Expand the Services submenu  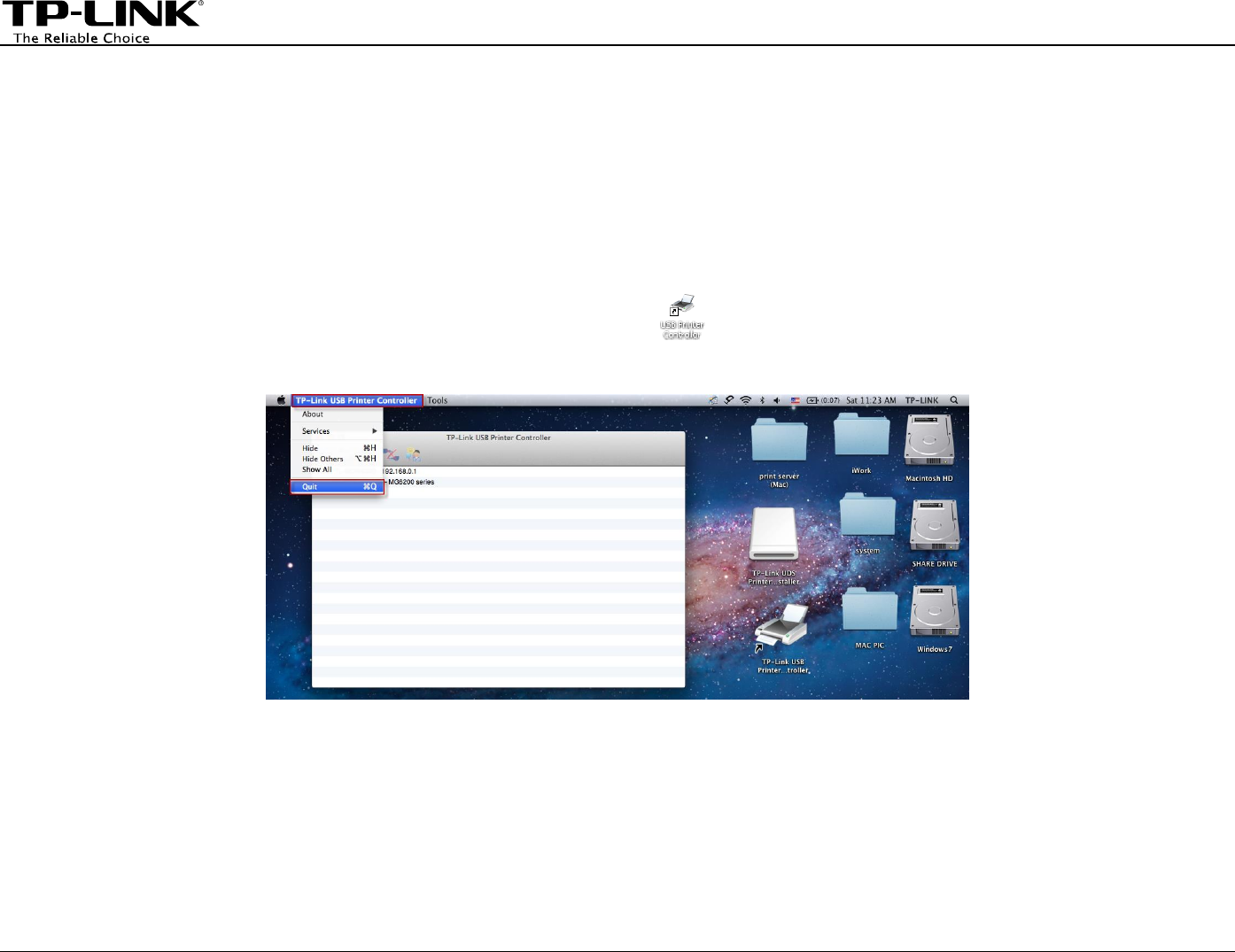coord(338,431)
